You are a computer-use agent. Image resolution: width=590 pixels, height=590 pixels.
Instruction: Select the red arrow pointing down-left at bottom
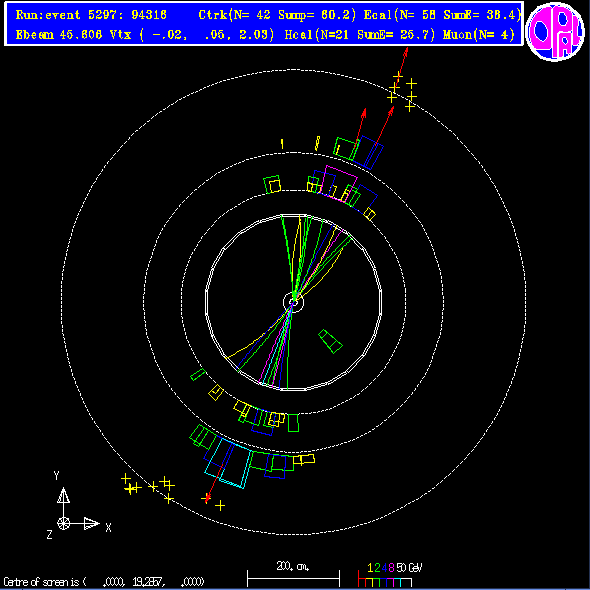point(214,483)
